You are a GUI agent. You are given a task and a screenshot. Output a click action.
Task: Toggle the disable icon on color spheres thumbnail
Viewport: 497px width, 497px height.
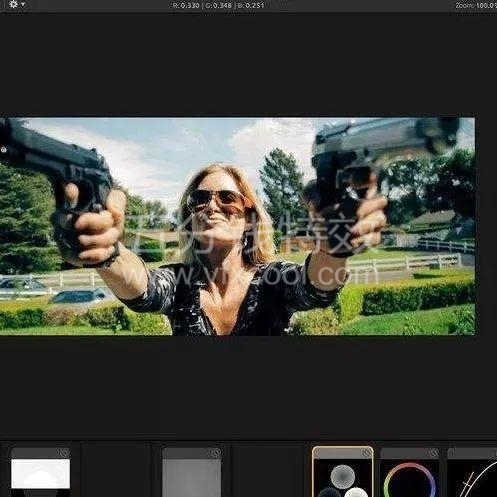(366, 453)
